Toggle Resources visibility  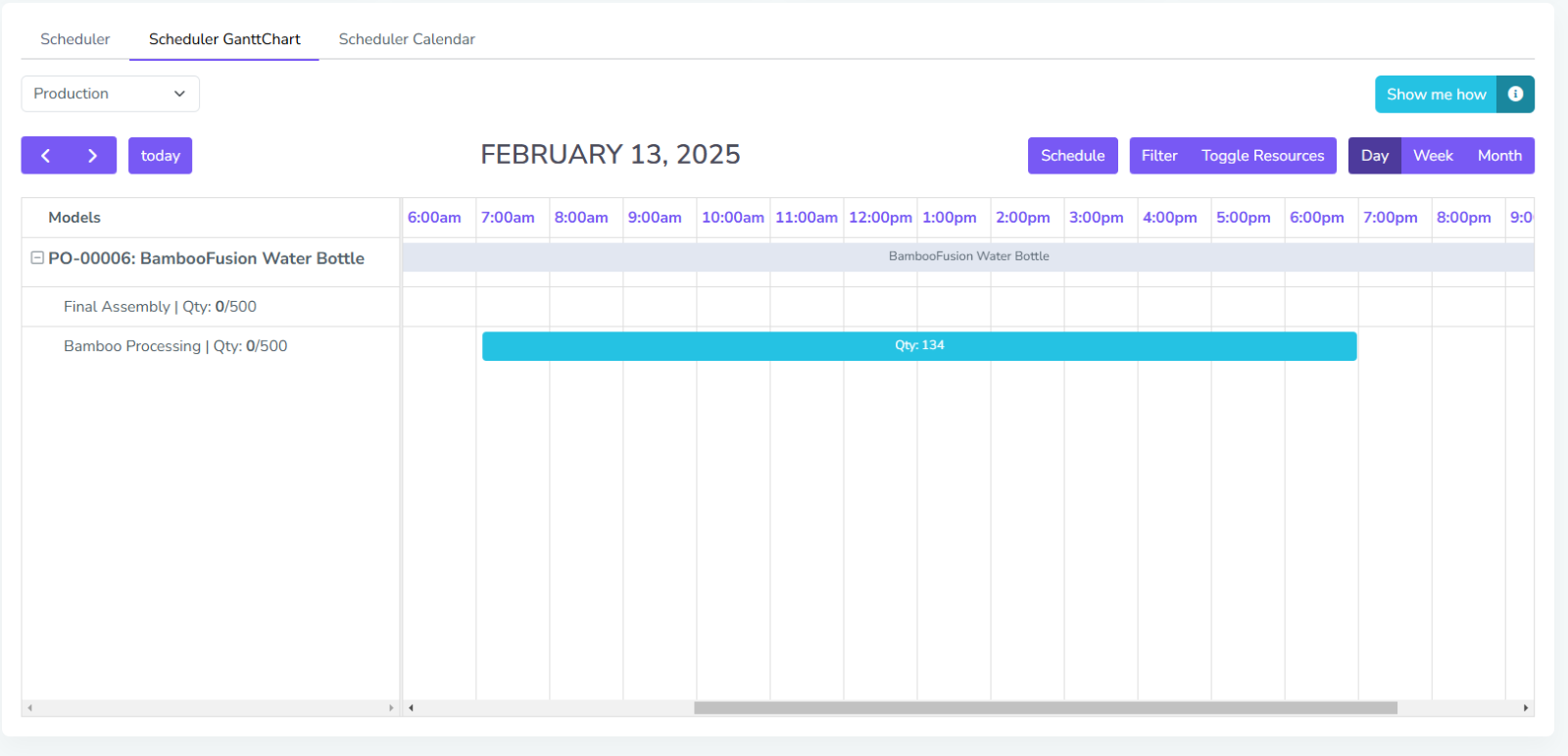click(1262, 156)
